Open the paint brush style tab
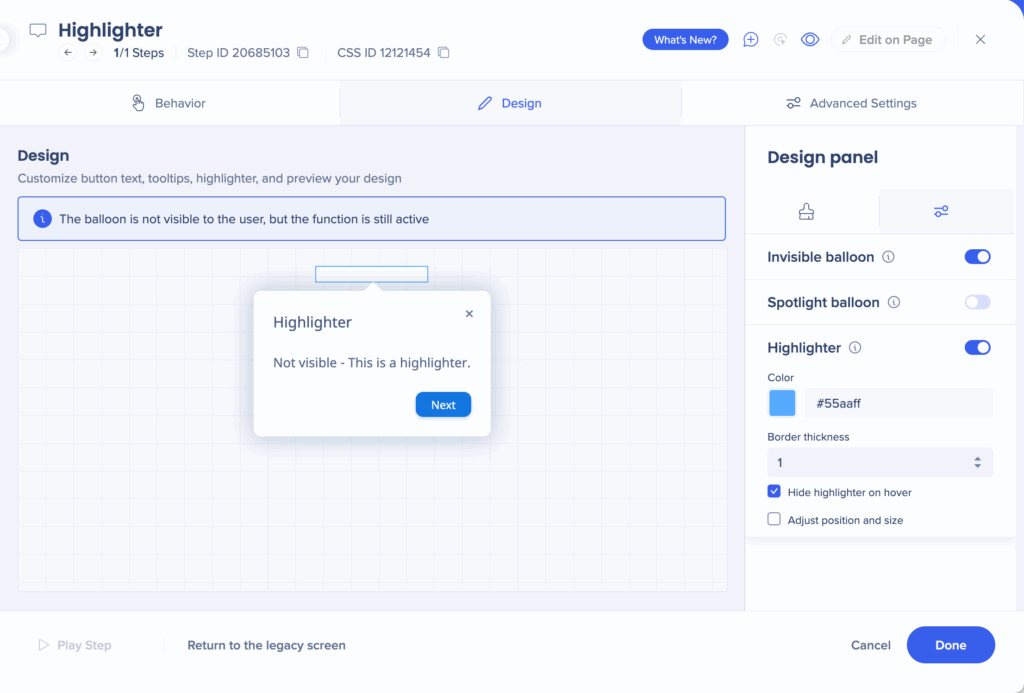This screenshot has height=693, width=1024. click(806, 211)
